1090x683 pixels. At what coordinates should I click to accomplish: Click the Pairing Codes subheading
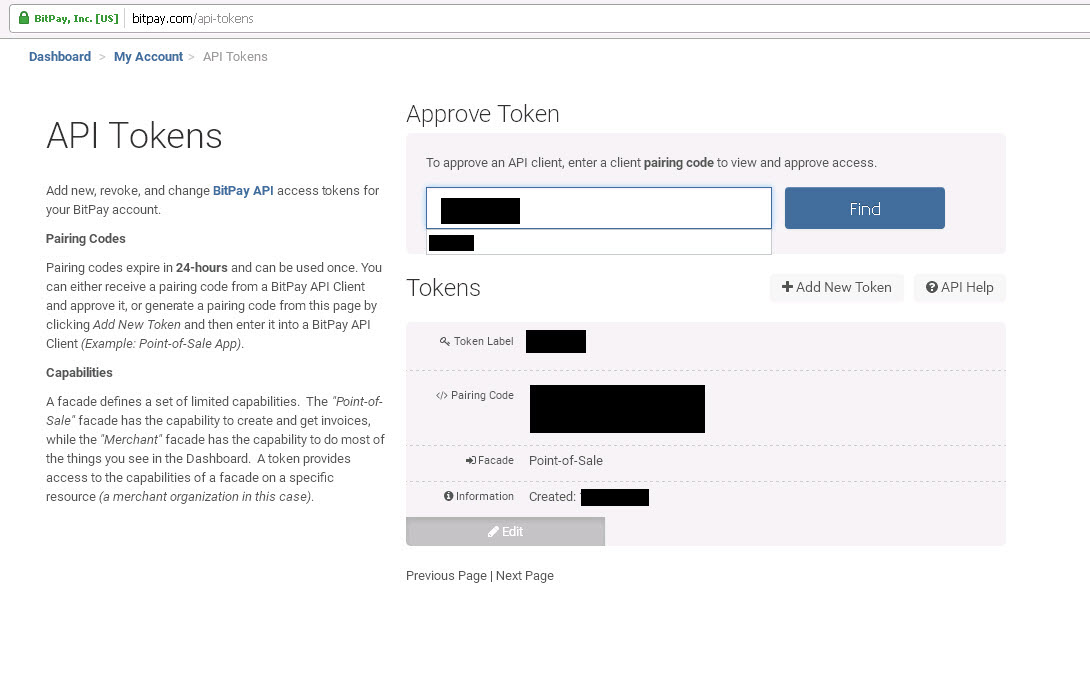86,238
